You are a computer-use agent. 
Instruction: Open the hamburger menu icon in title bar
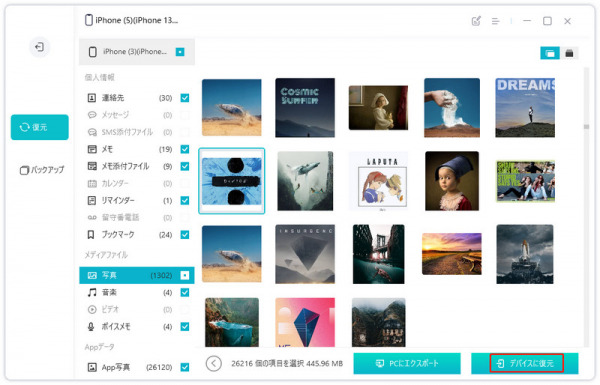(495, 21)
